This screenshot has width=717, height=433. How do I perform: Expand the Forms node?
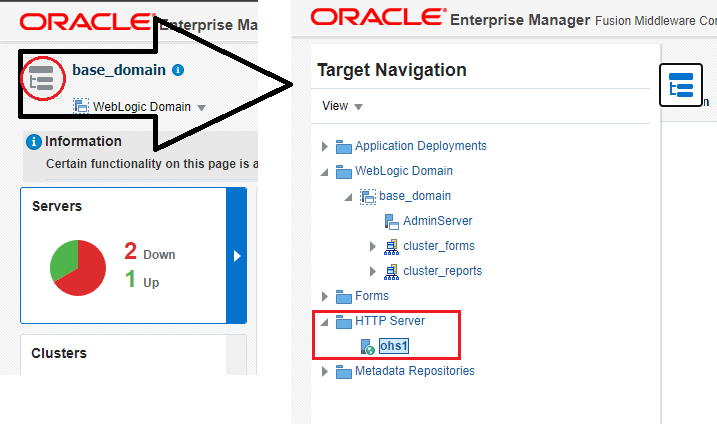coord(325,296)
